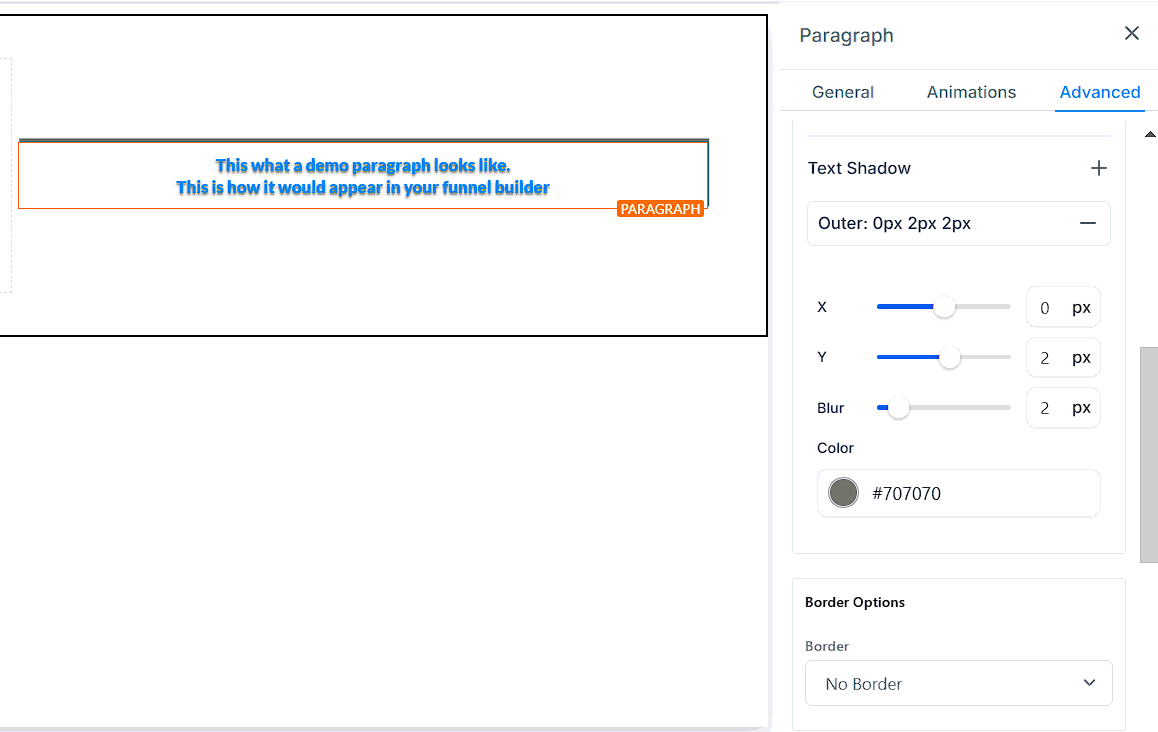Switch to the General tab
This screenshot has height=732, width=1158.
pos(842,92)
